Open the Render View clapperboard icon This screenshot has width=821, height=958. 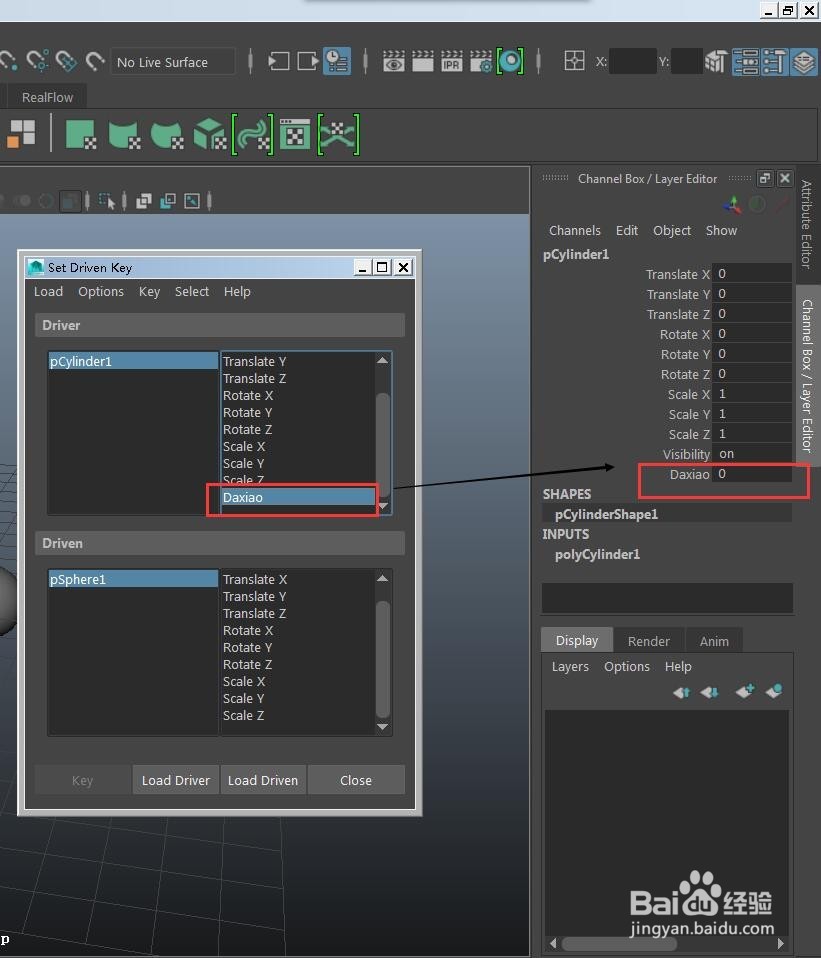point(393,61)
